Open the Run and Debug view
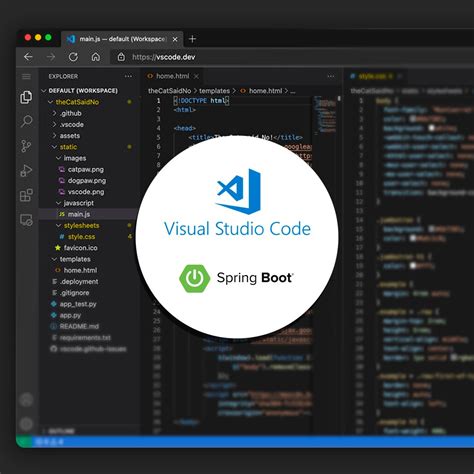The image size is (474, 474). [x=26, y=170]
